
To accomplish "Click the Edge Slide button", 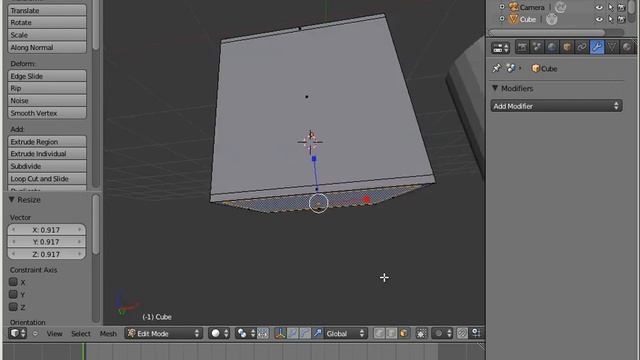I will (x=47, y=76).
